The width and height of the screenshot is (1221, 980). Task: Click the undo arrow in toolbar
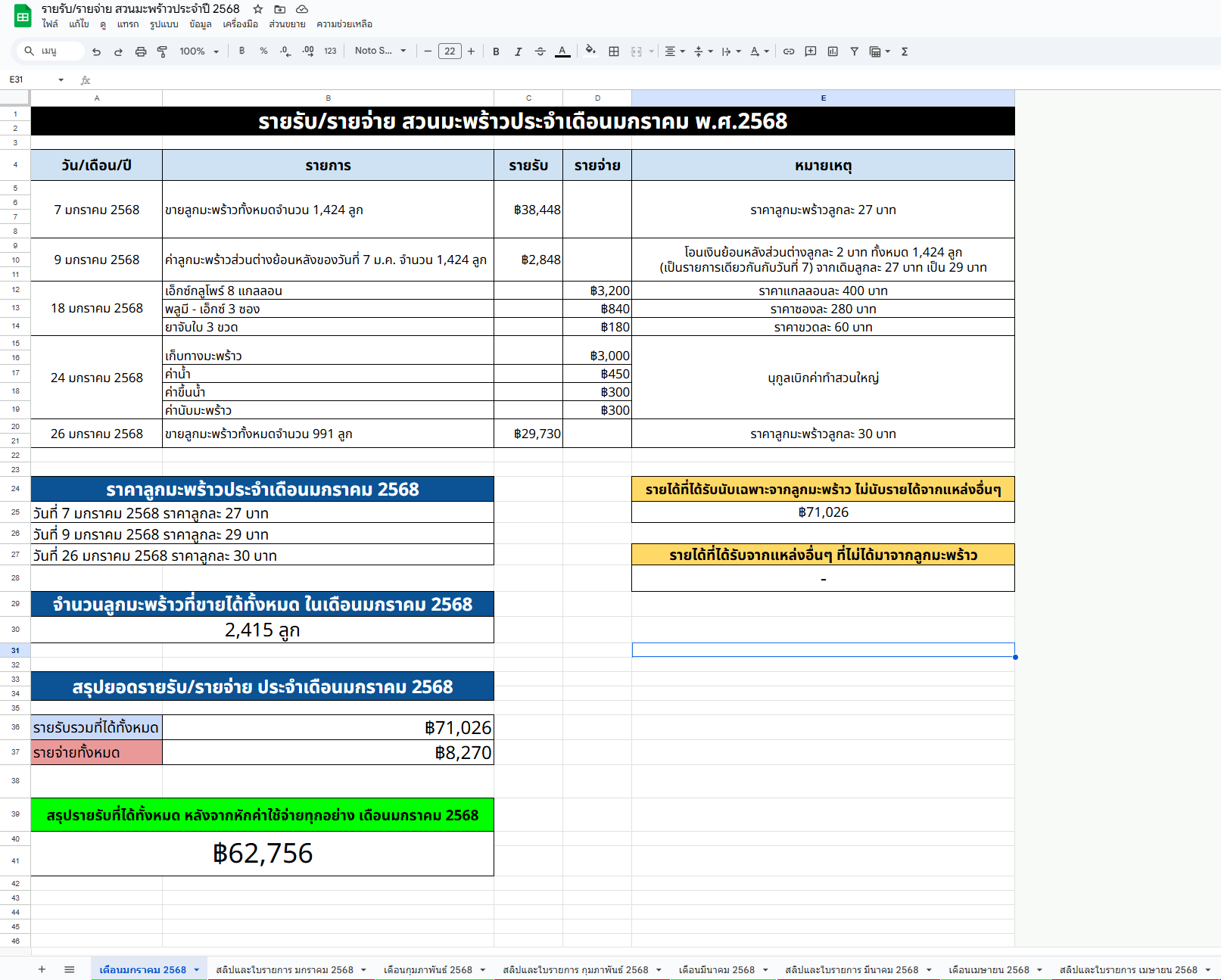[x=96, y=51]
